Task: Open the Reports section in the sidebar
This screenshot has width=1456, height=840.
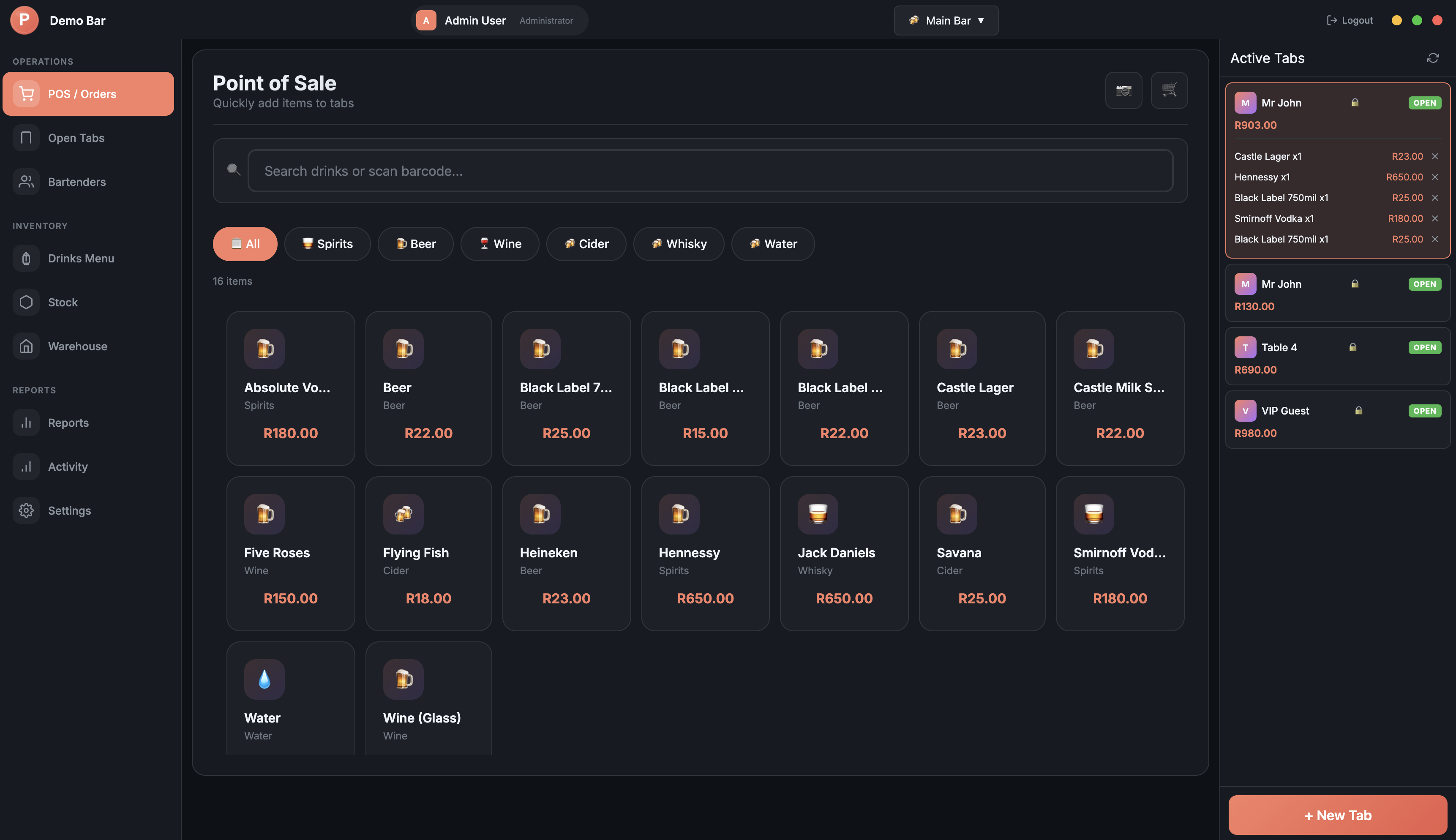Action: 68,422
